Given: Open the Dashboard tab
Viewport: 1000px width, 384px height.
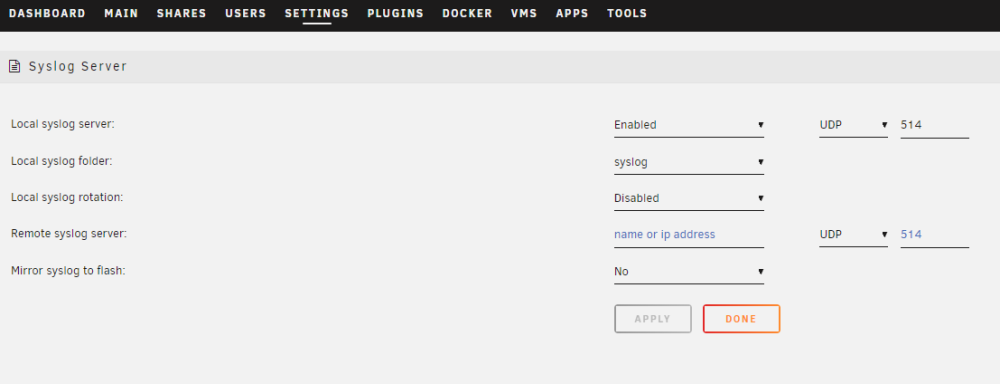Looking at the screenshot, I should click(47, 13).
